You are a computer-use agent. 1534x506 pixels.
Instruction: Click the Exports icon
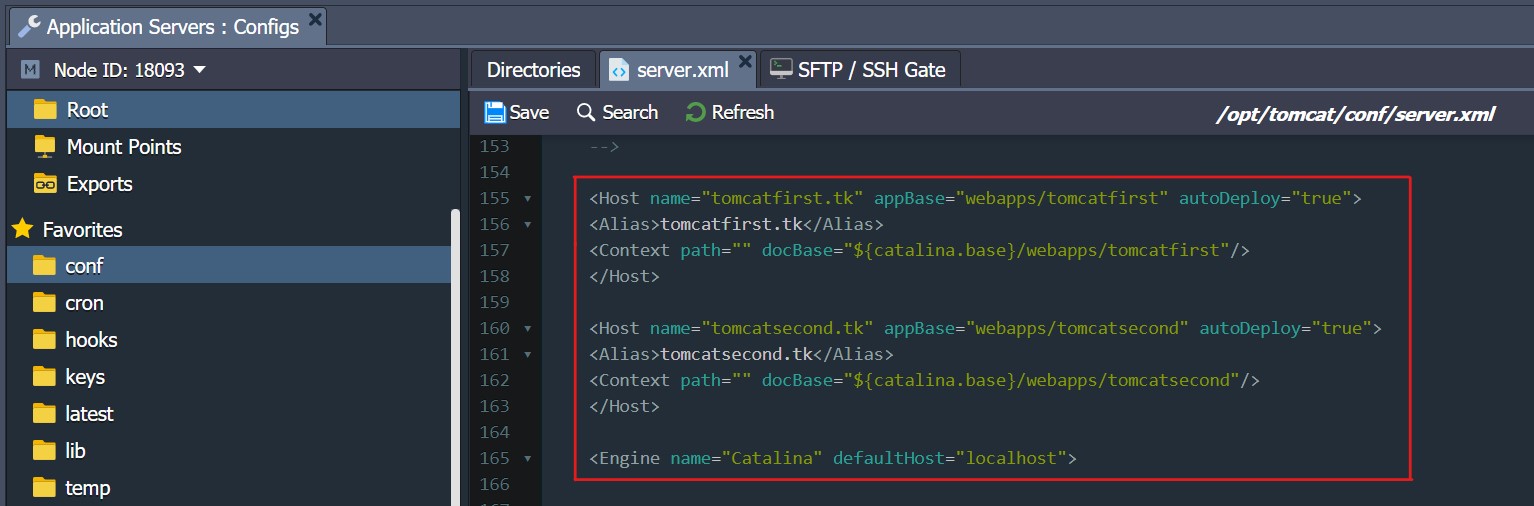45,184
